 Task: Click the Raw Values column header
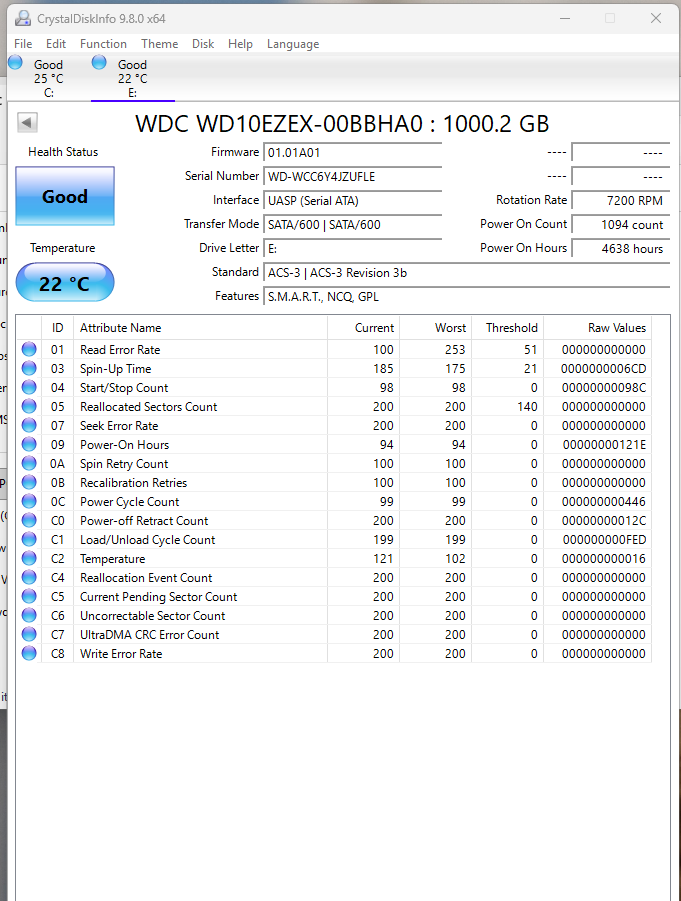pyautogui.click(x=598, y=328)
